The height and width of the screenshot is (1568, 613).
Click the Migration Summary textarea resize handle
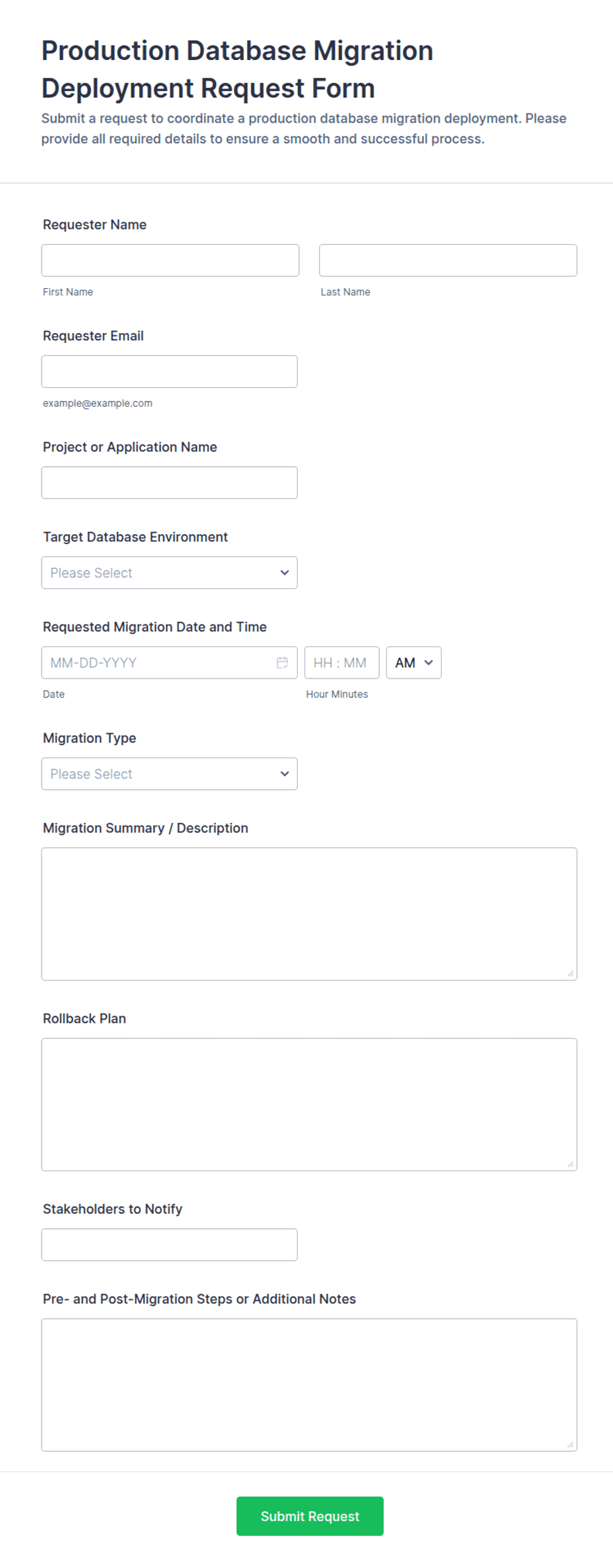(570, 973)
